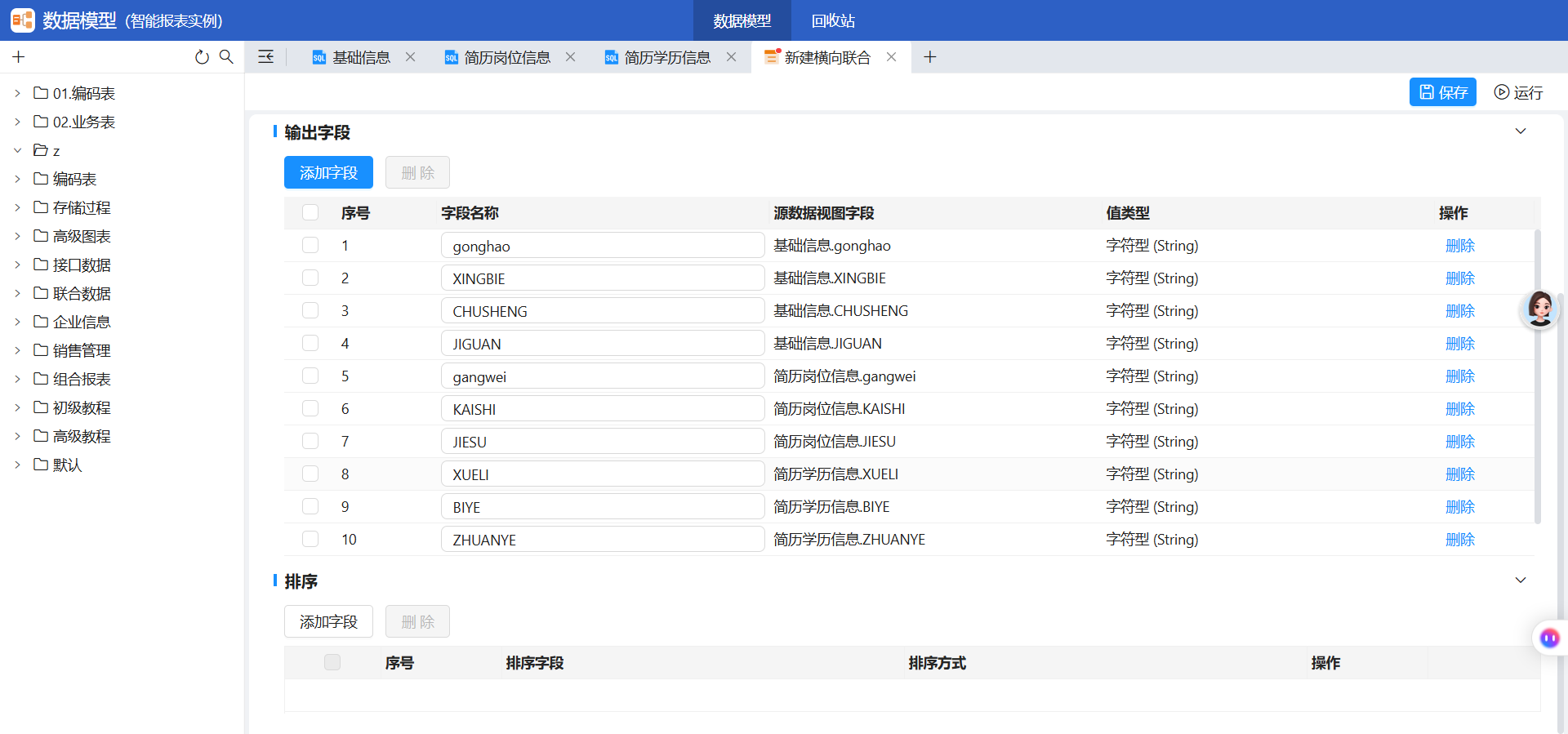Open the assistant avatar icon
Image resolution: width=1568 pixels, height=734 pixels.
[1540, 309]
